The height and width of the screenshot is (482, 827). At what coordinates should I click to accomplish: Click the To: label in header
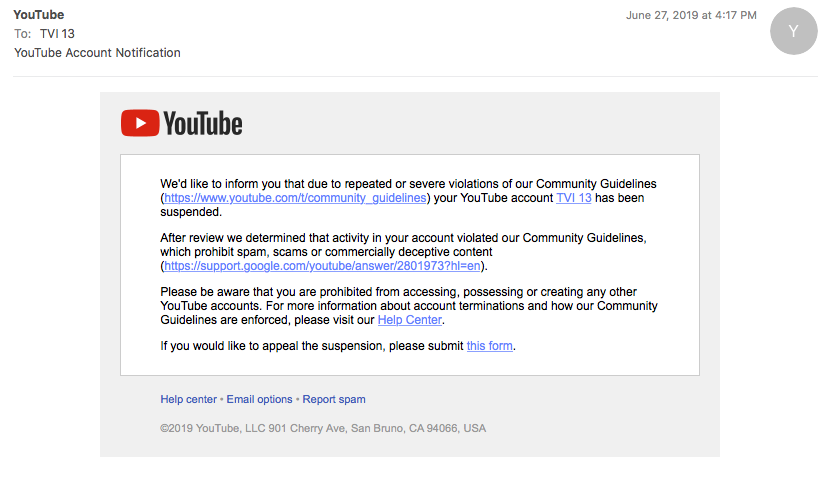pyautogui.click(x=22, y=33)
